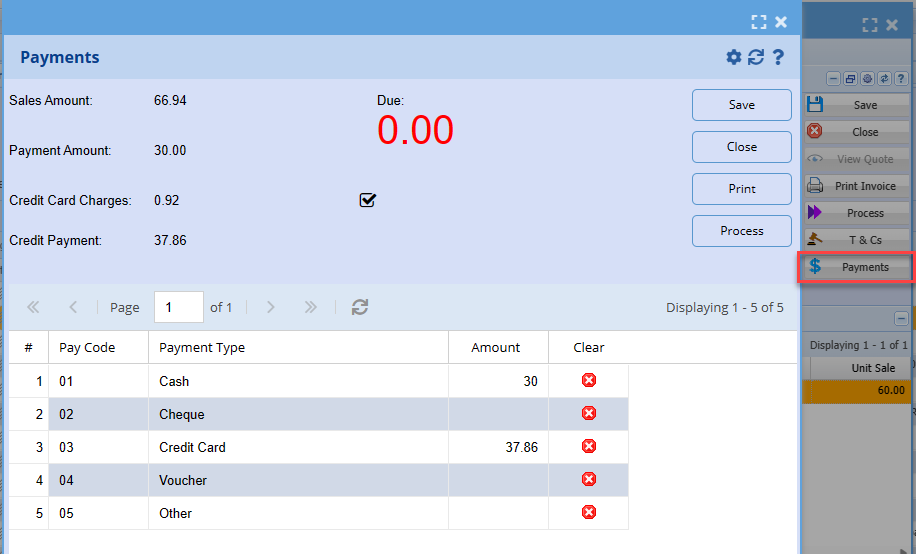The image size is (916, 554).
Task: Select the Cheque amount cell
Action: click(497, 414)
